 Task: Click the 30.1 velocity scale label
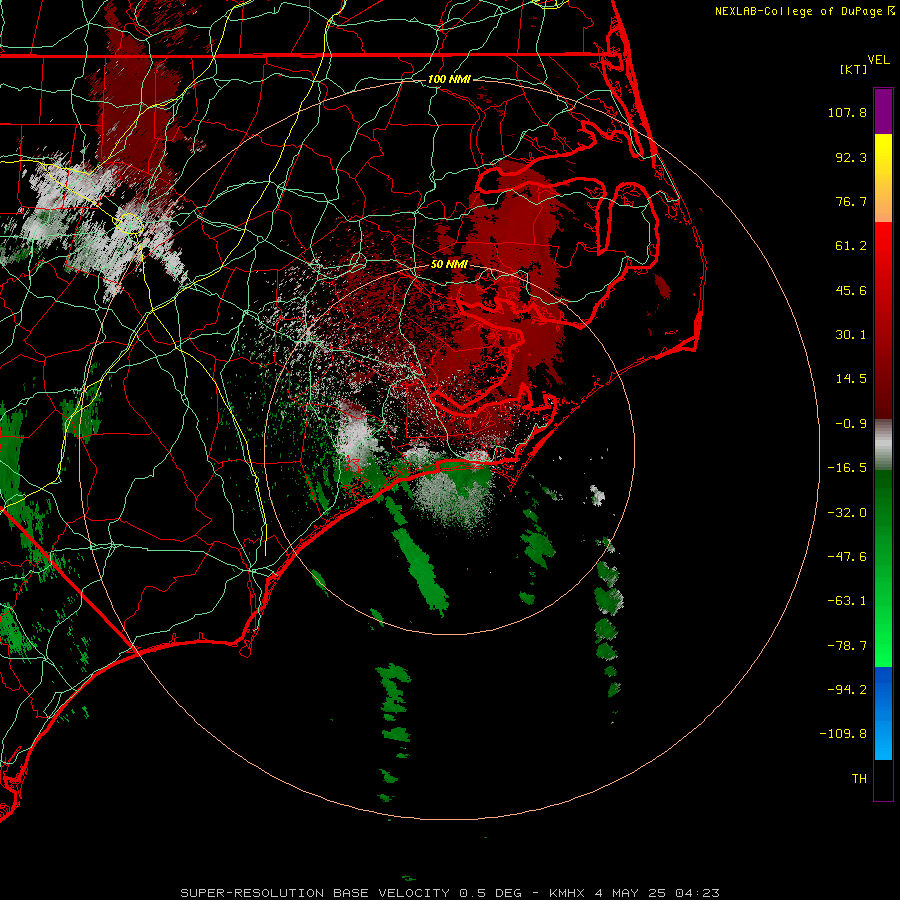coord(851,335)
